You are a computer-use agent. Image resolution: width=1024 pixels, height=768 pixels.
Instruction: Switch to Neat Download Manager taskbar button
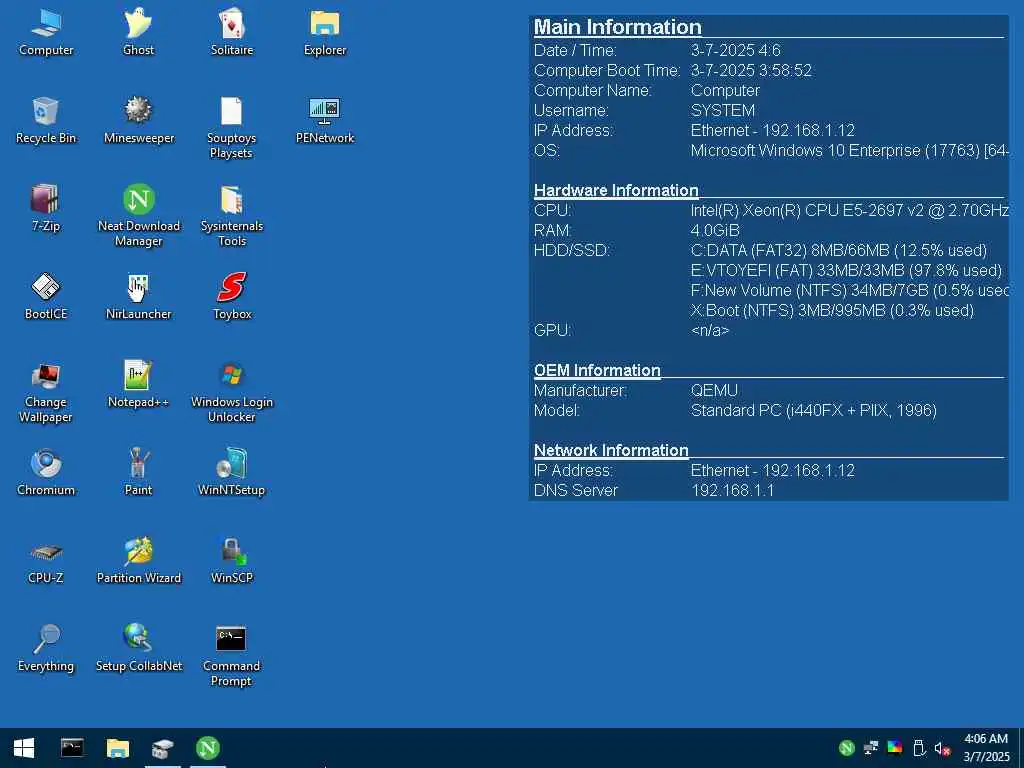click(x=208, y=748)
